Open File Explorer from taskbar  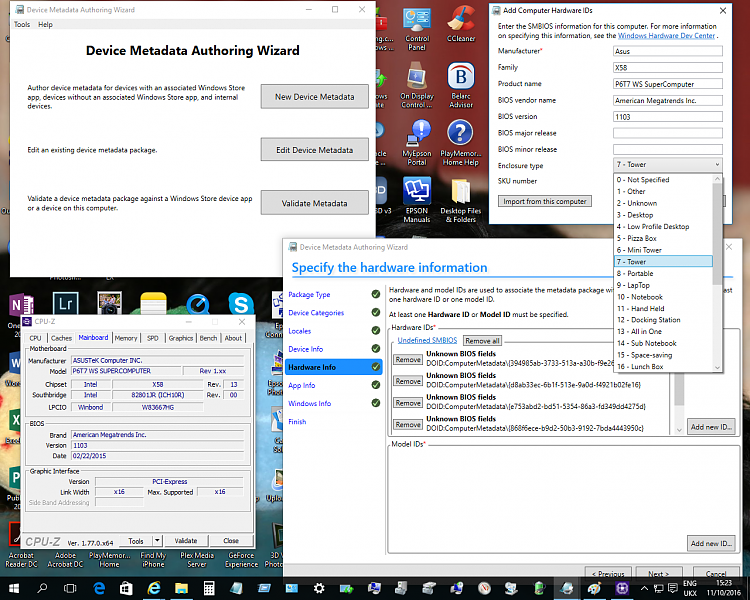tap(181, 588)
